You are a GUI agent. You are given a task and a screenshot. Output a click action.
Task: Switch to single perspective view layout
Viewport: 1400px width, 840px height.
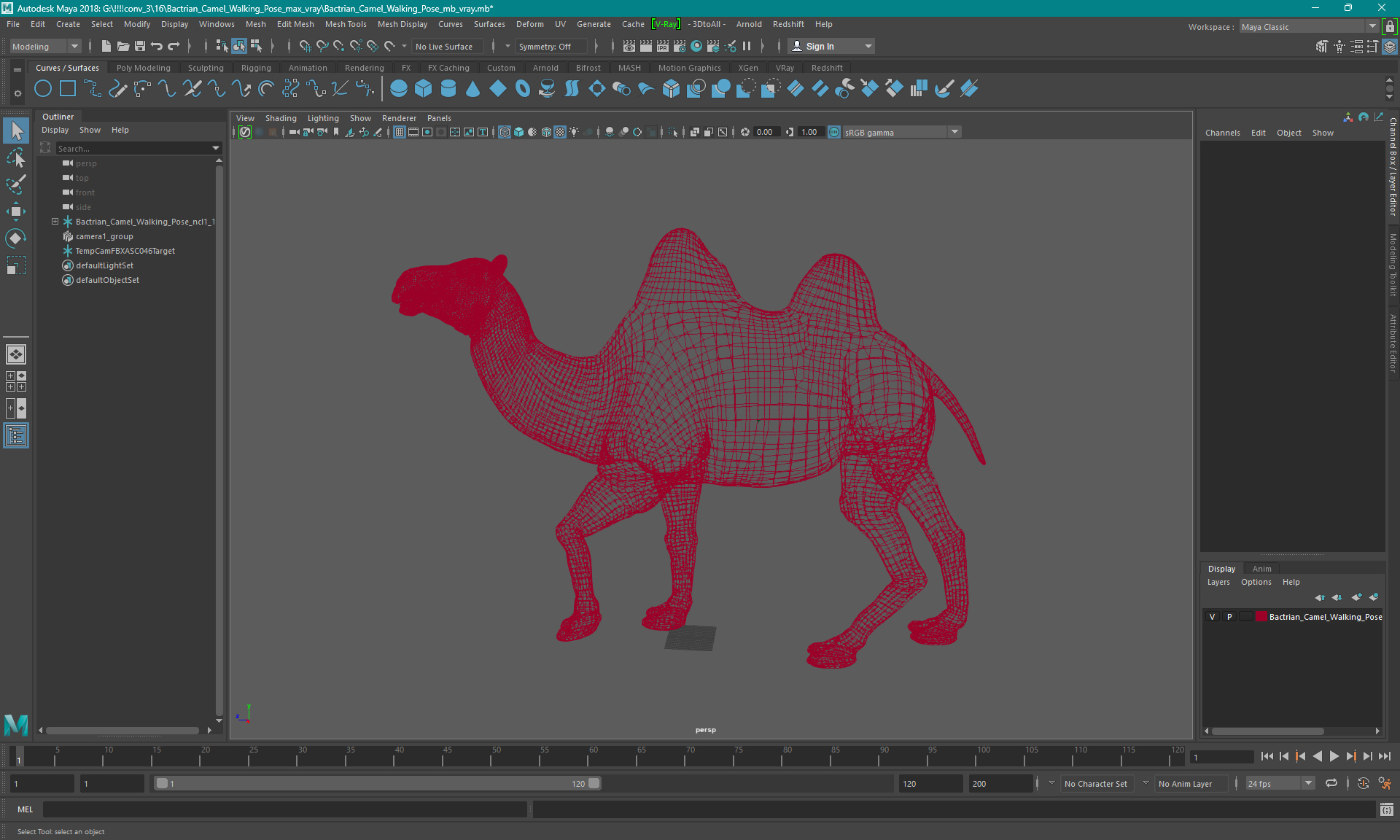click(x=16, y=354)
